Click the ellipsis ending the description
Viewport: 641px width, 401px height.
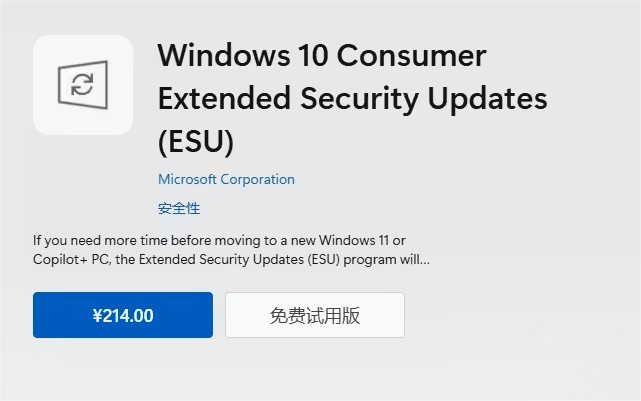pyautogui.click(x=424, y=260)
